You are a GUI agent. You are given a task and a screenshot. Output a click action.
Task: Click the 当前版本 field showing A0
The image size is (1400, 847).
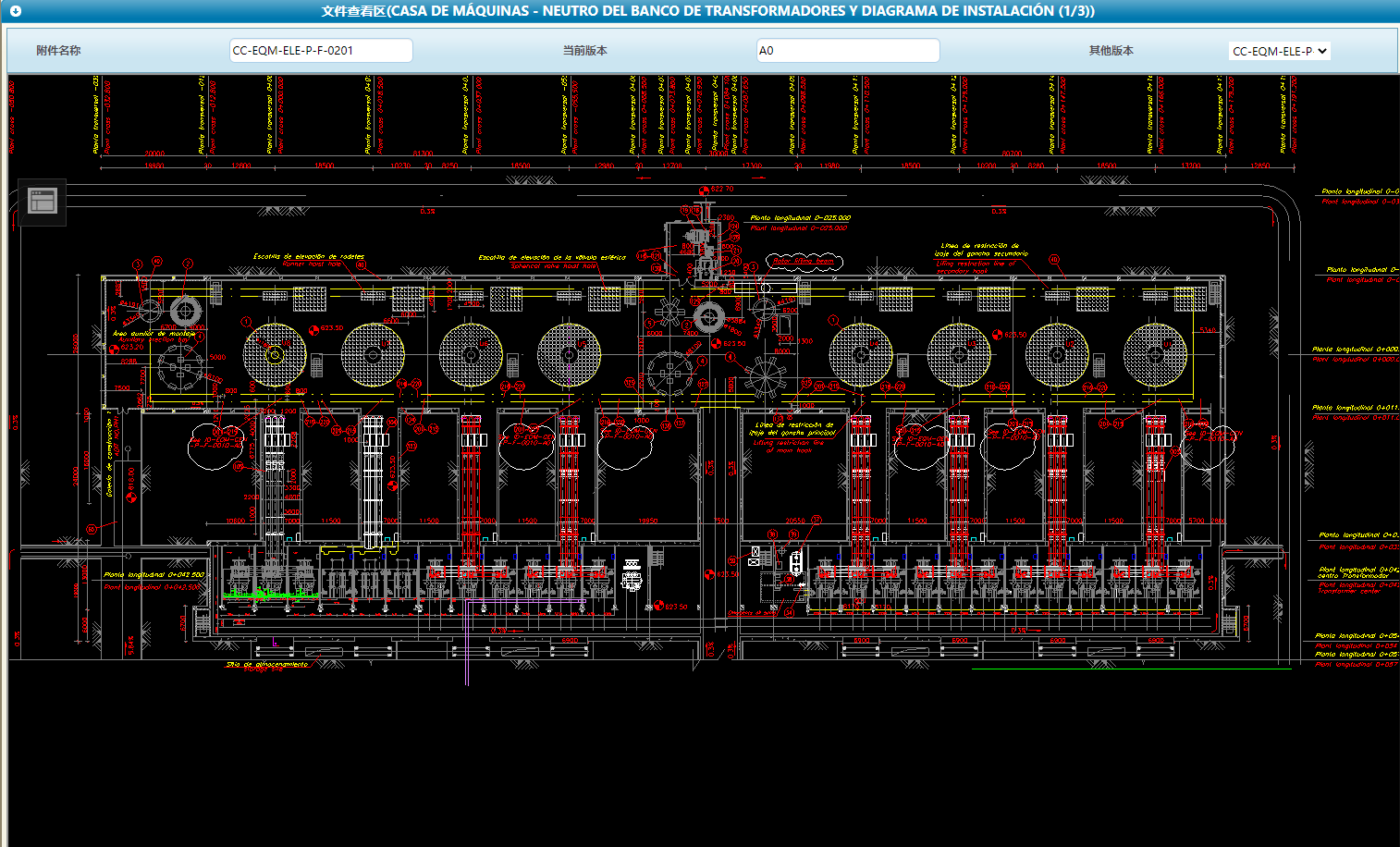tap(847, 51)
